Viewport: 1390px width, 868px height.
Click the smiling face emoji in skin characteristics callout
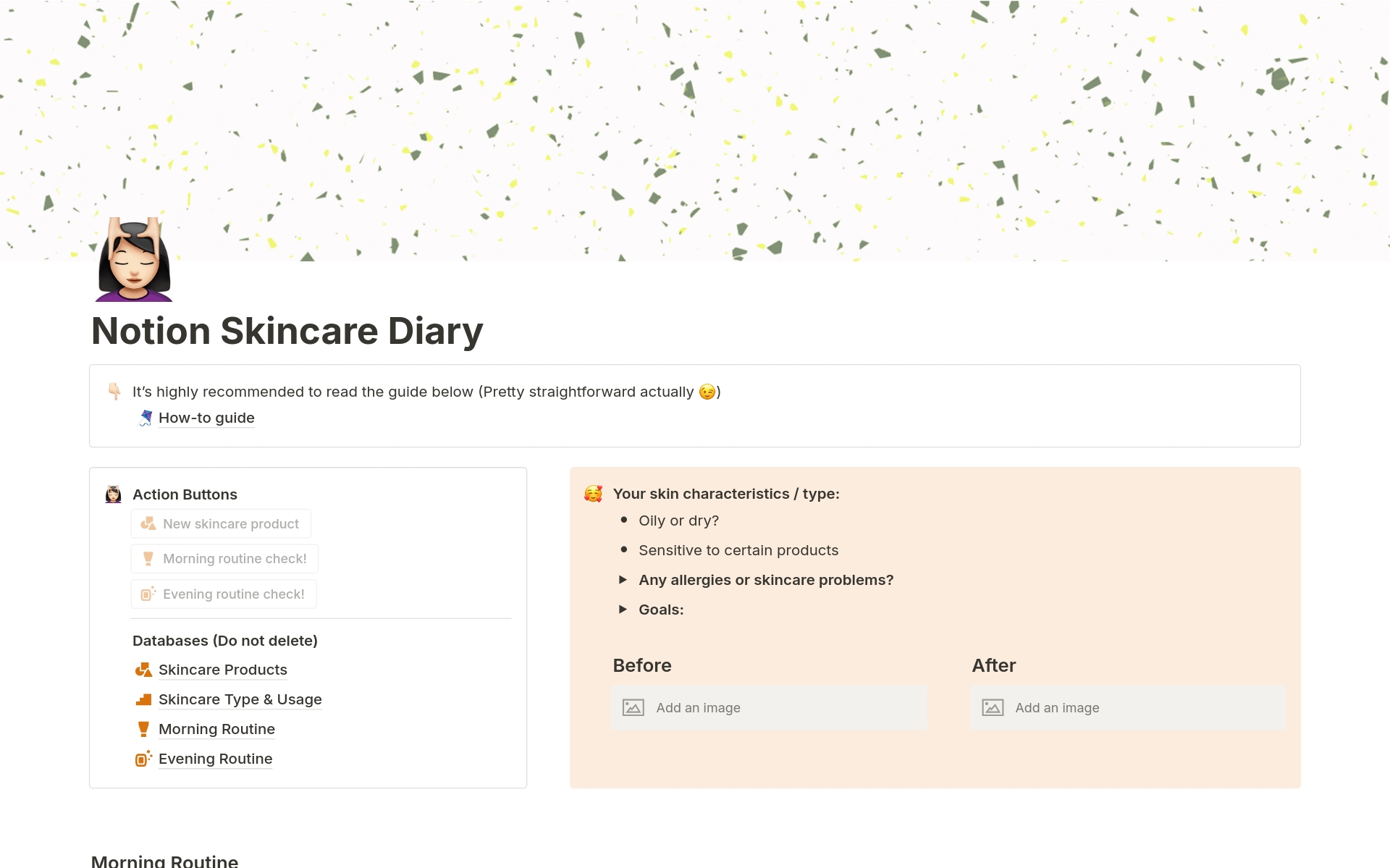[x=591, y=494]
